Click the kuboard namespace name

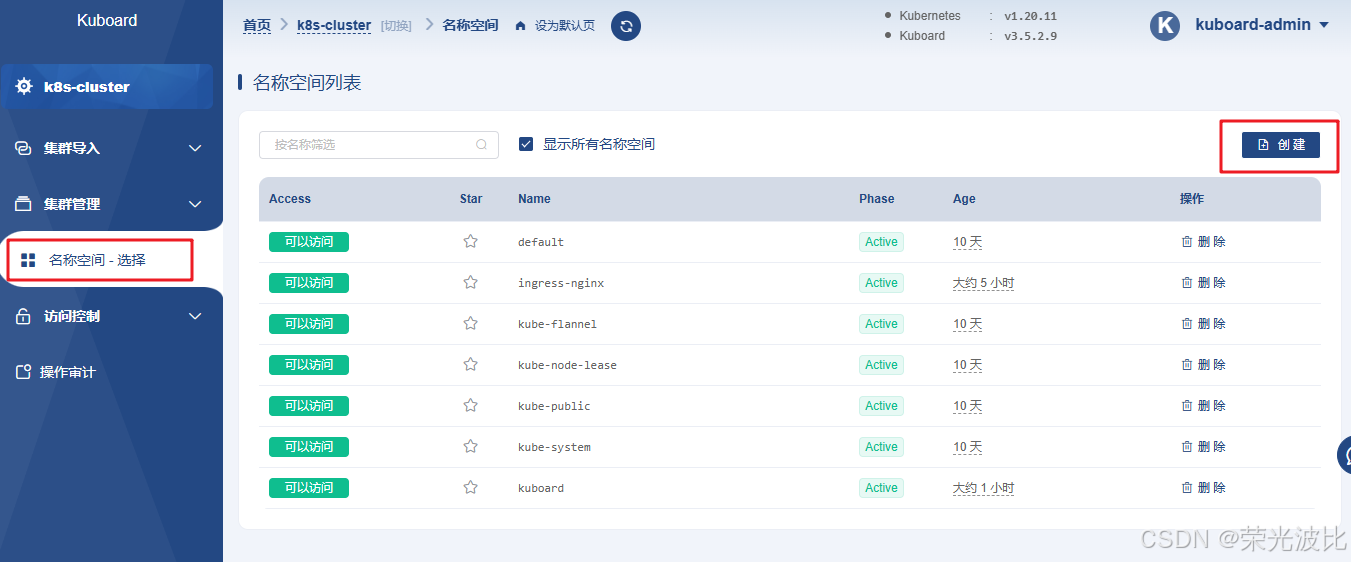coord(541,488)
